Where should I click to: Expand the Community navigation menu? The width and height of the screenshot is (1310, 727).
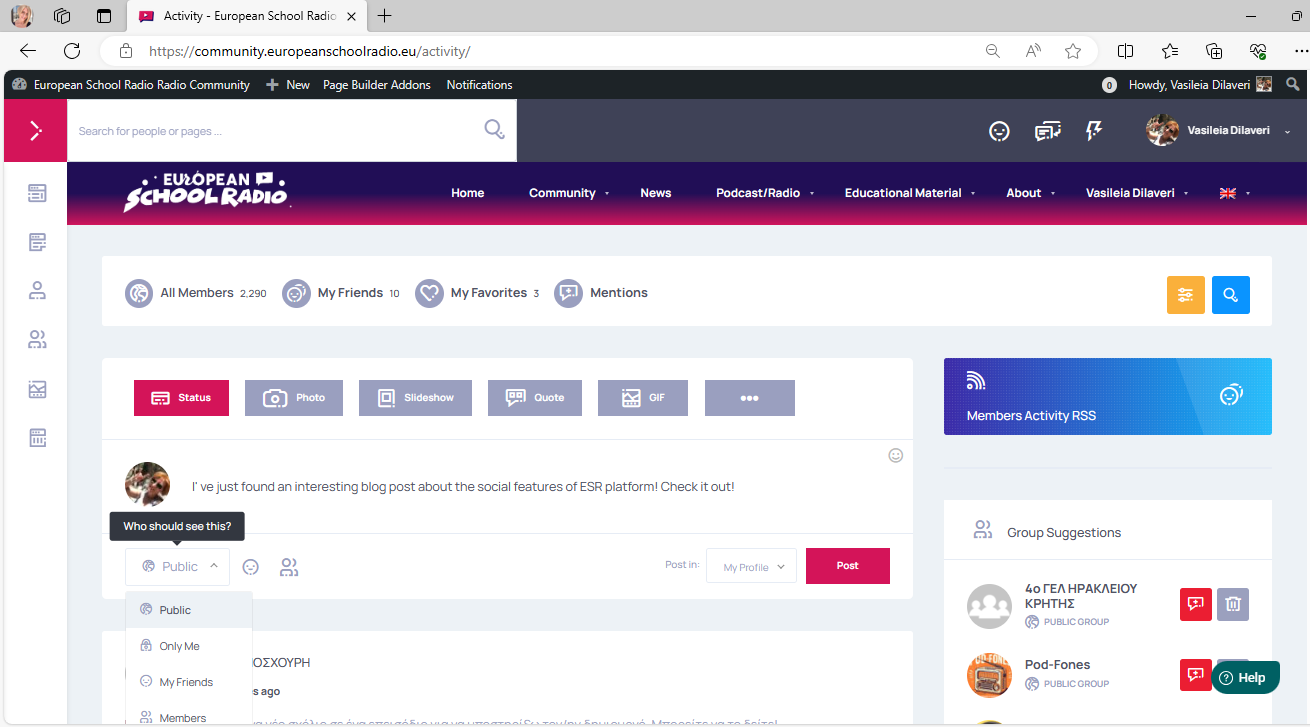[x=568, y=193]
